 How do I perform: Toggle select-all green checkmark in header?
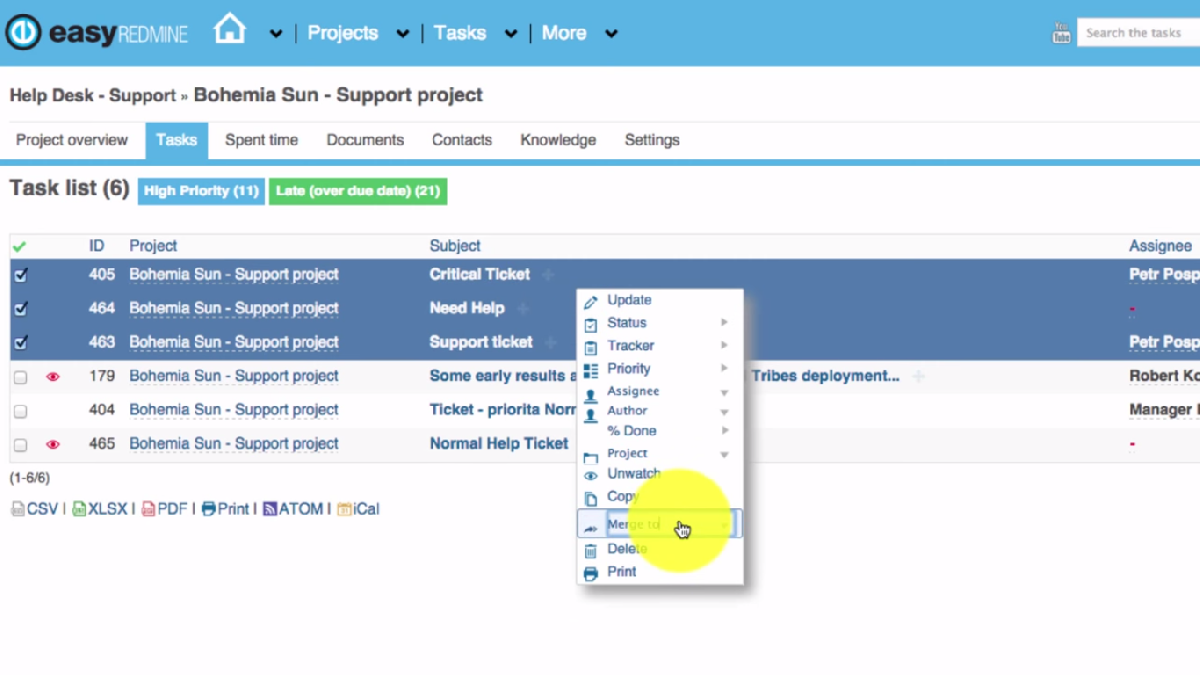(x=20, y=246)
